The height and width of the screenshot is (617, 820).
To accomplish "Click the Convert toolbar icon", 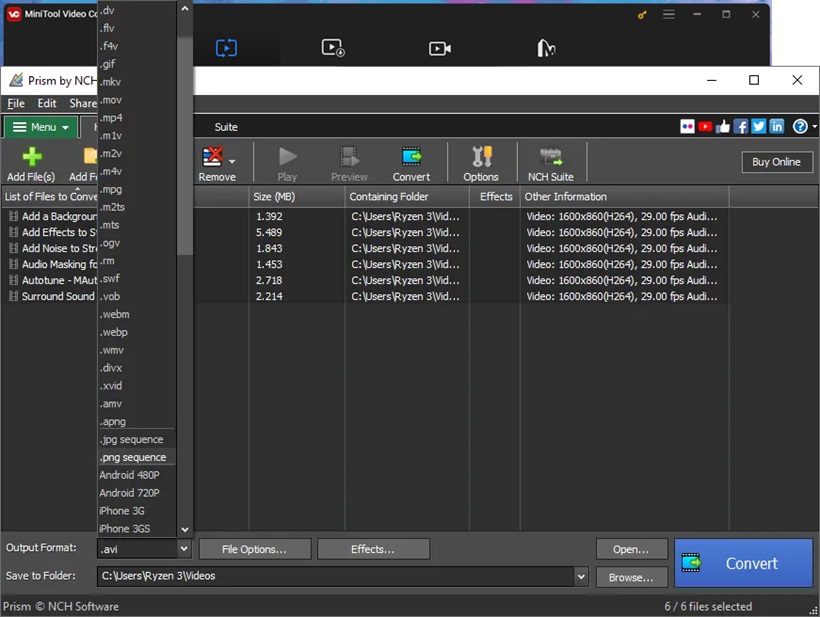I will pyautogui.click(x=412, y=157).
